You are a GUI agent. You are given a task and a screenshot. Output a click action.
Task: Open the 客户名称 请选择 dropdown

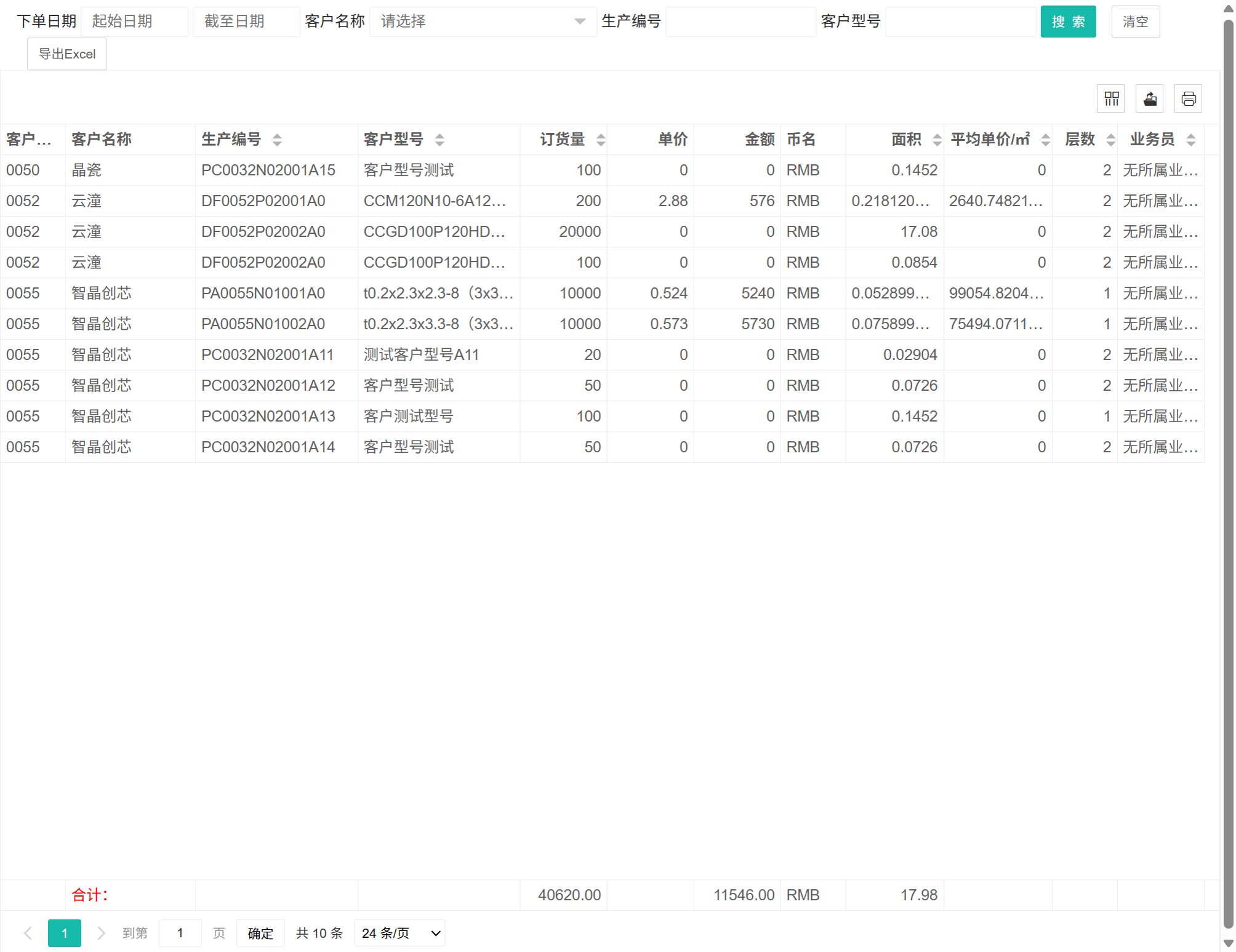(x=483, y=22)
